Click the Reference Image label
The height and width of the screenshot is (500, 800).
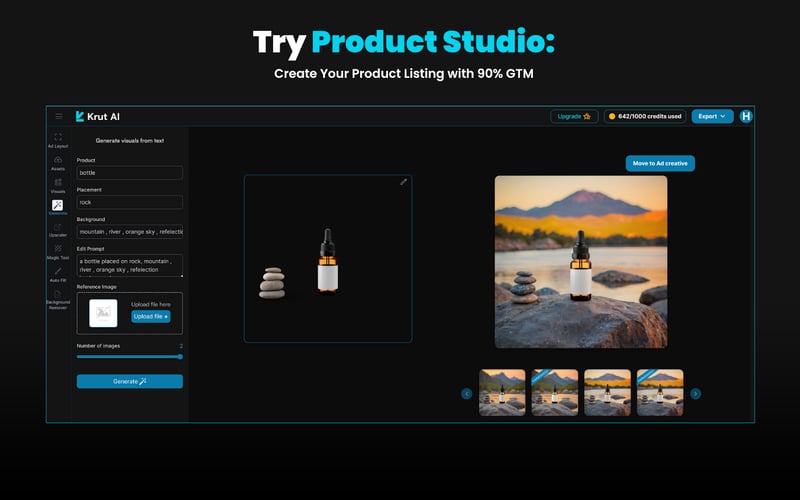coord(96,287)
